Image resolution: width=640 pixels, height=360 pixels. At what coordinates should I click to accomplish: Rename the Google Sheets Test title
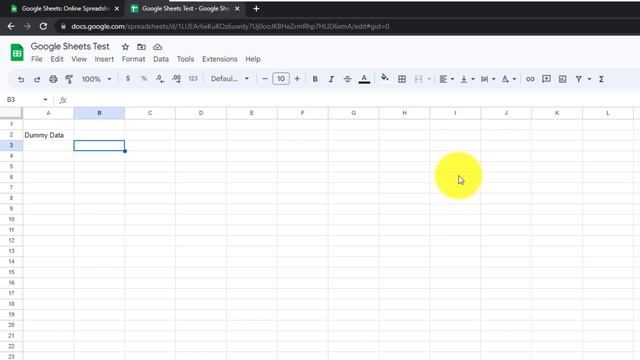(x=70, y=47)
